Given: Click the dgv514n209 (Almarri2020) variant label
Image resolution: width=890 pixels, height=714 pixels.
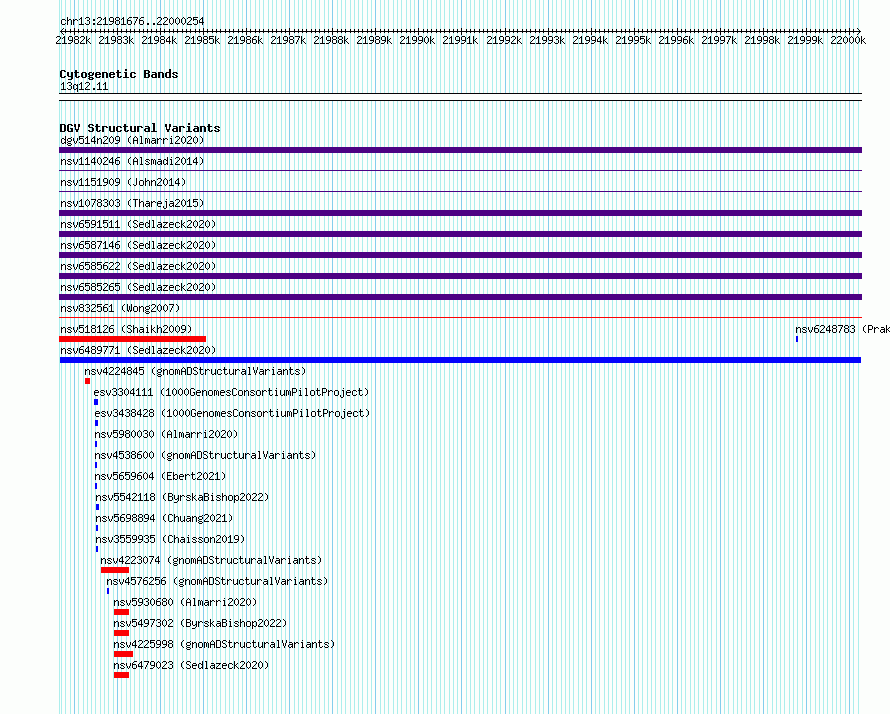Looking at the screenshot, I should click(x=132, y=140).
